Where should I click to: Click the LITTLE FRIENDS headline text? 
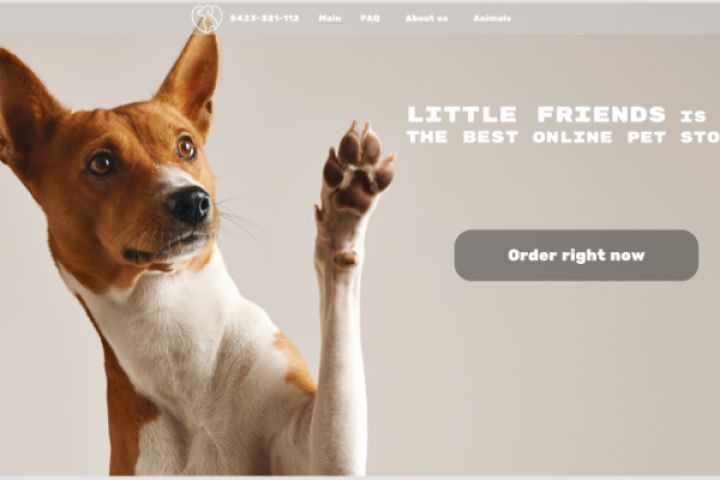[536, 114]
